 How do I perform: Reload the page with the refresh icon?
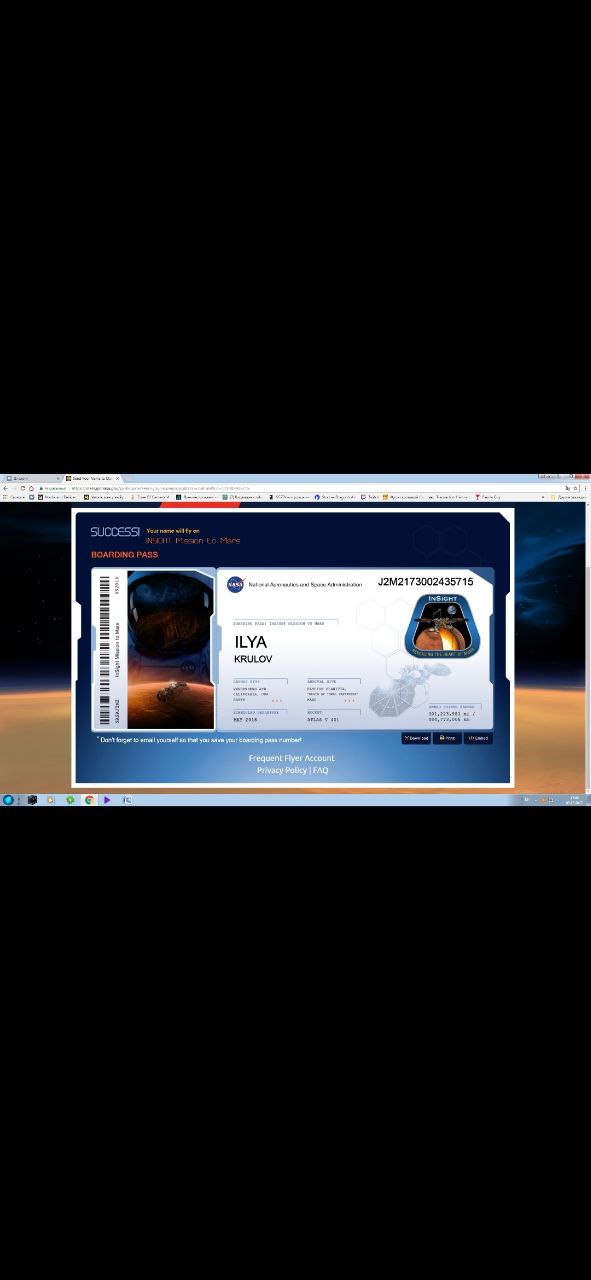point(23,488)
